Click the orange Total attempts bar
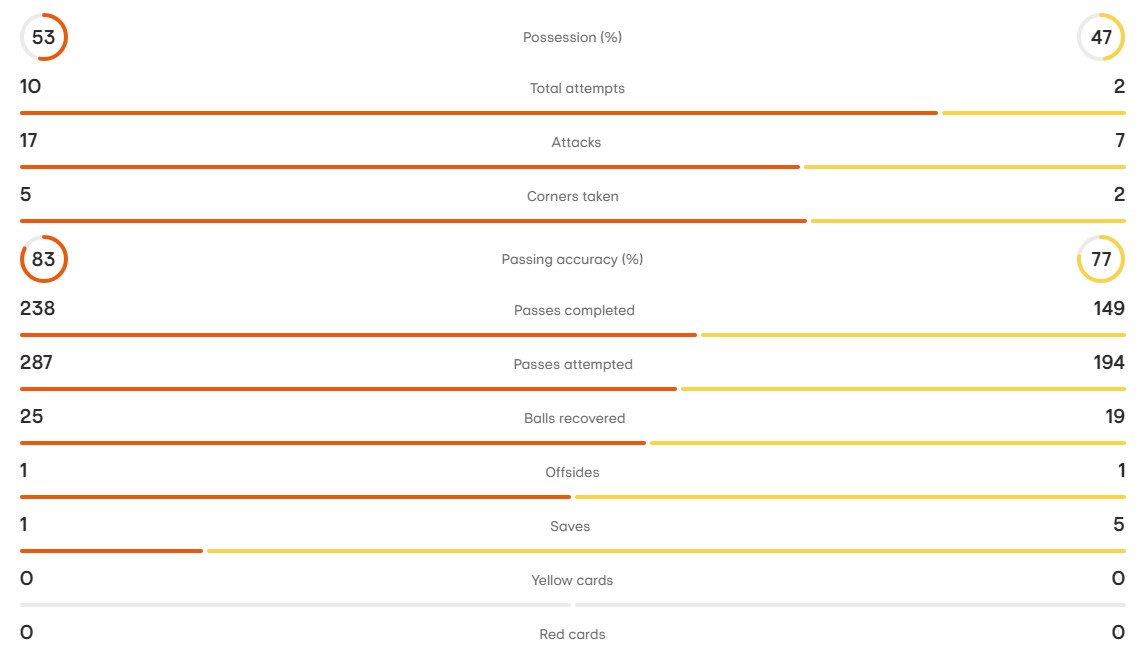This screenshot has height=651, width=1146. point(479,113)
